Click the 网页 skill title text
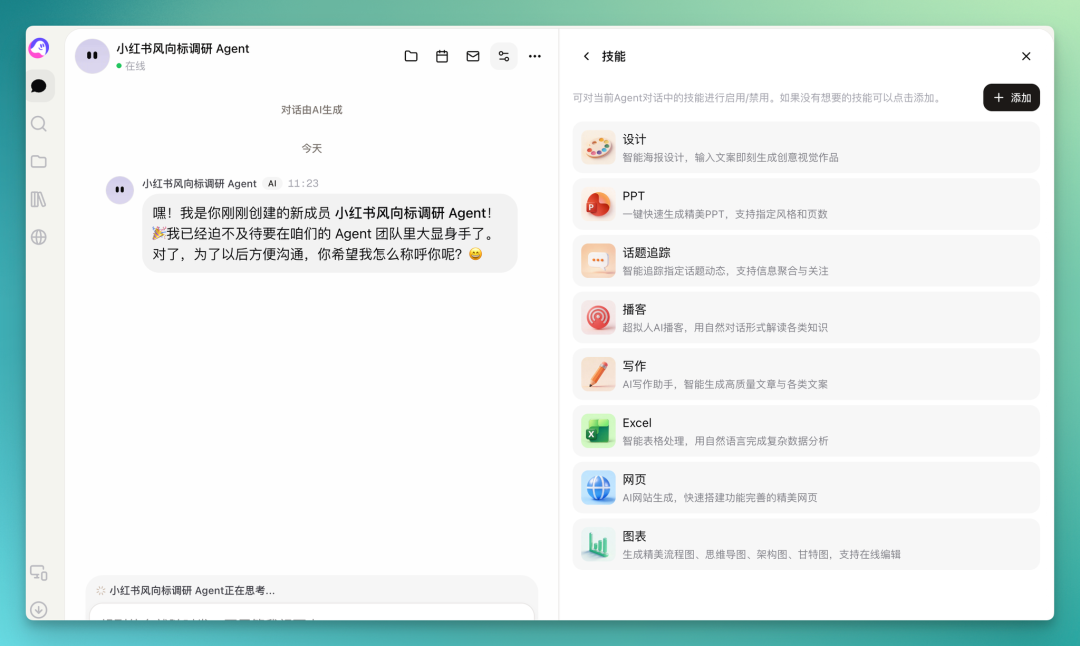 [x=634, y=479]
